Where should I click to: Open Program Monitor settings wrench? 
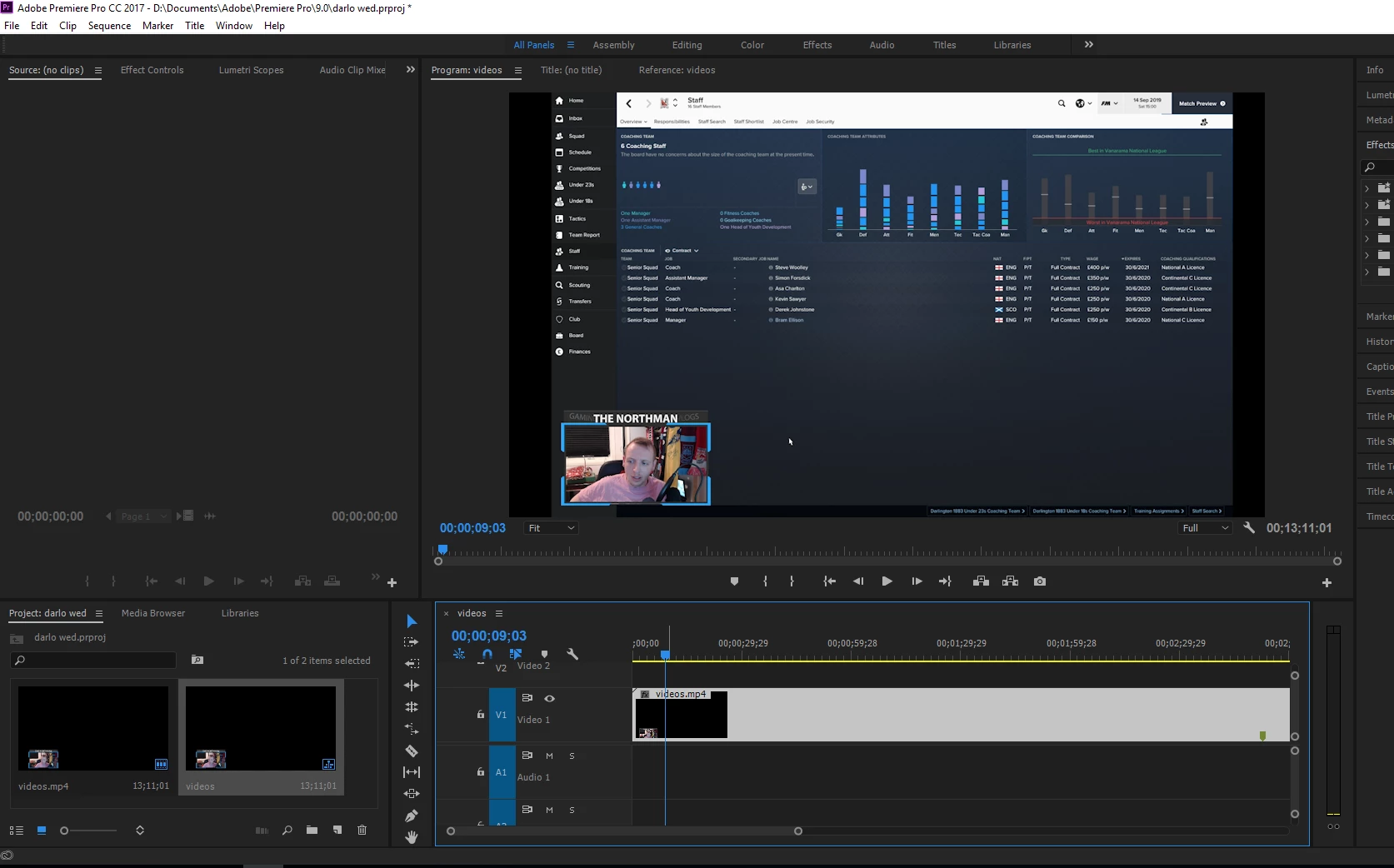pyautogui.click(x=1249, y=528)
